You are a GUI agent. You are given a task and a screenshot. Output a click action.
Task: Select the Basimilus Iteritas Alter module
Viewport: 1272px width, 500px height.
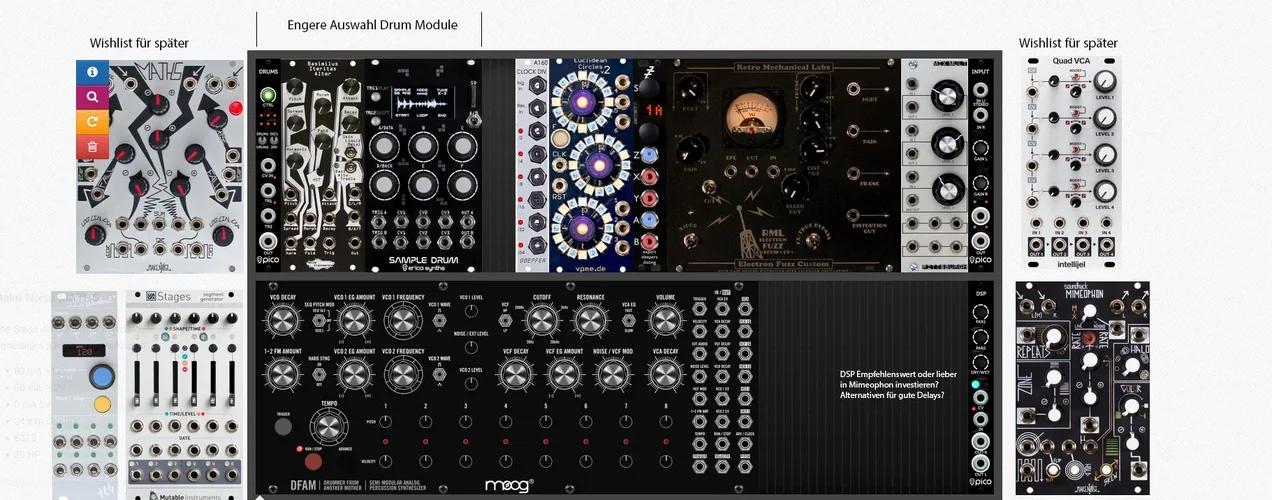tap(323, 165)
